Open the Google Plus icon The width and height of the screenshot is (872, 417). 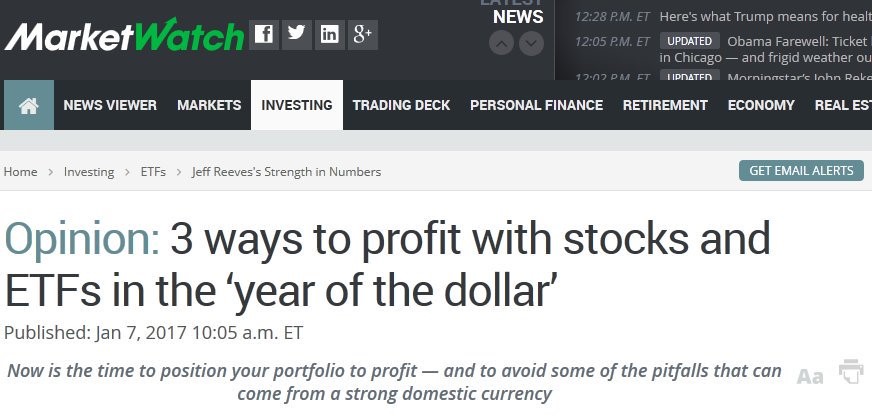tap(362, 34)
